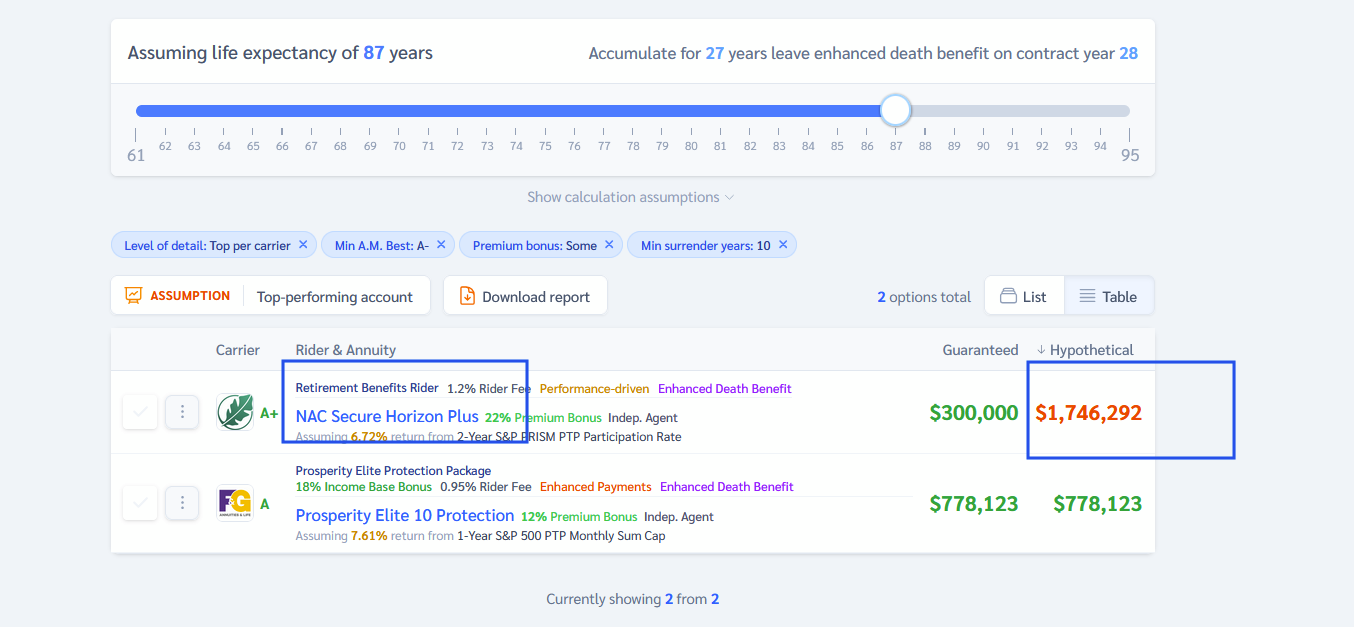Click the Currently showing 2 from 2 text
1354x627 pixels.
(633, 599)
